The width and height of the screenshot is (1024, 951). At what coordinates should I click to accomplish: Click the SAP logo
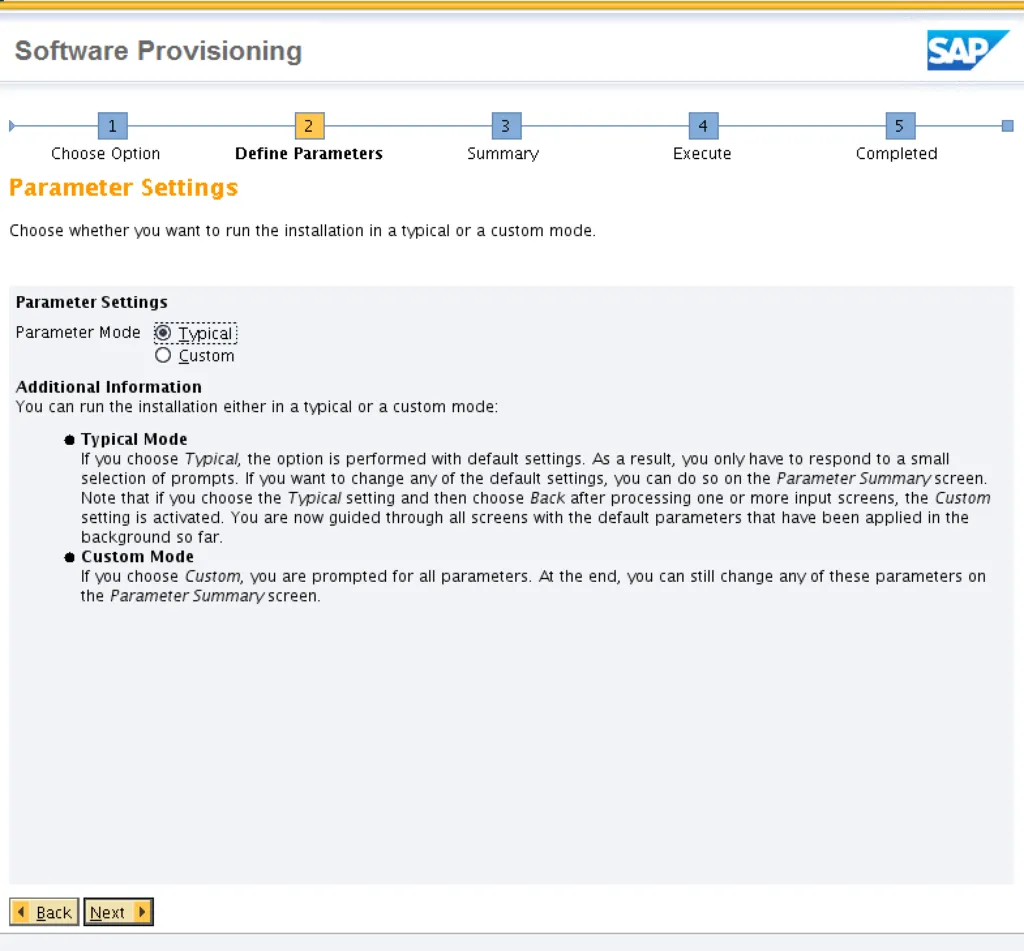(x=967, y=50)
